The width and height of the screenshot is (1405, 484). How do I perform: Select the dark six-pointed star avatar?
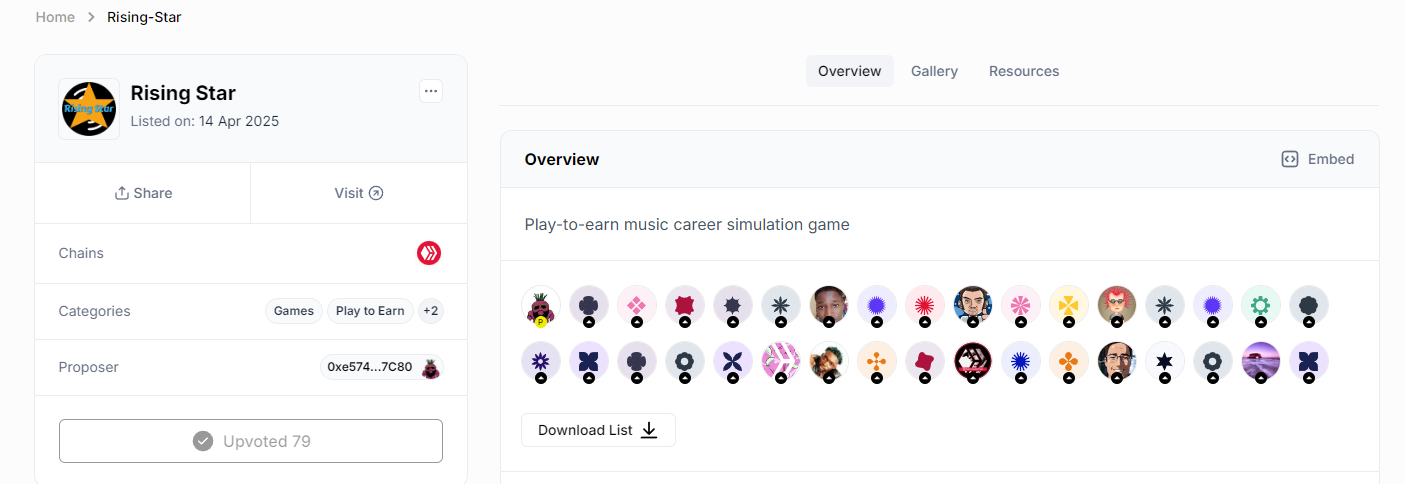coord(1165,361)
